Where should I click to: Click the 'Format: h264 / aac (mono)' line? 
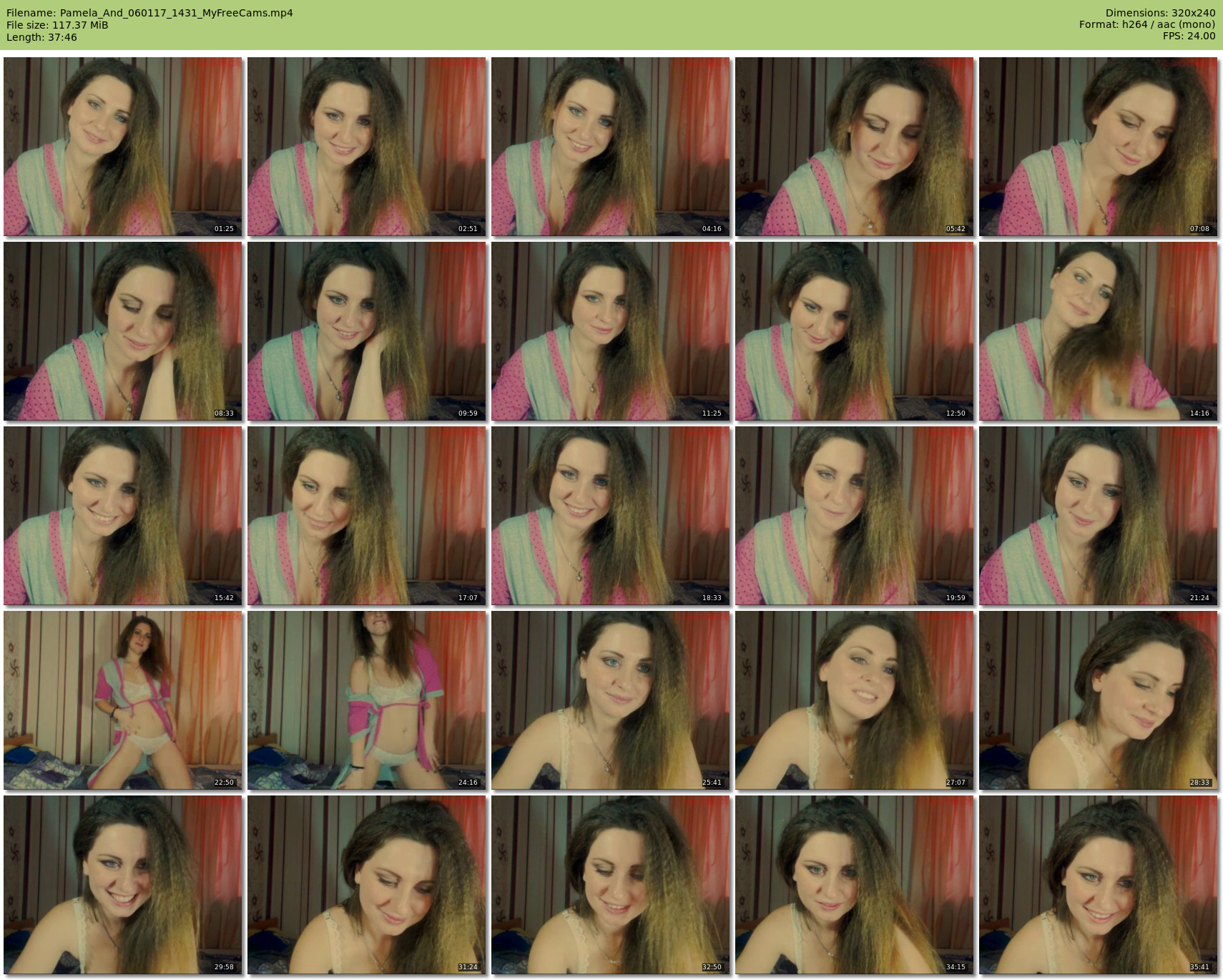[1147, 24]
